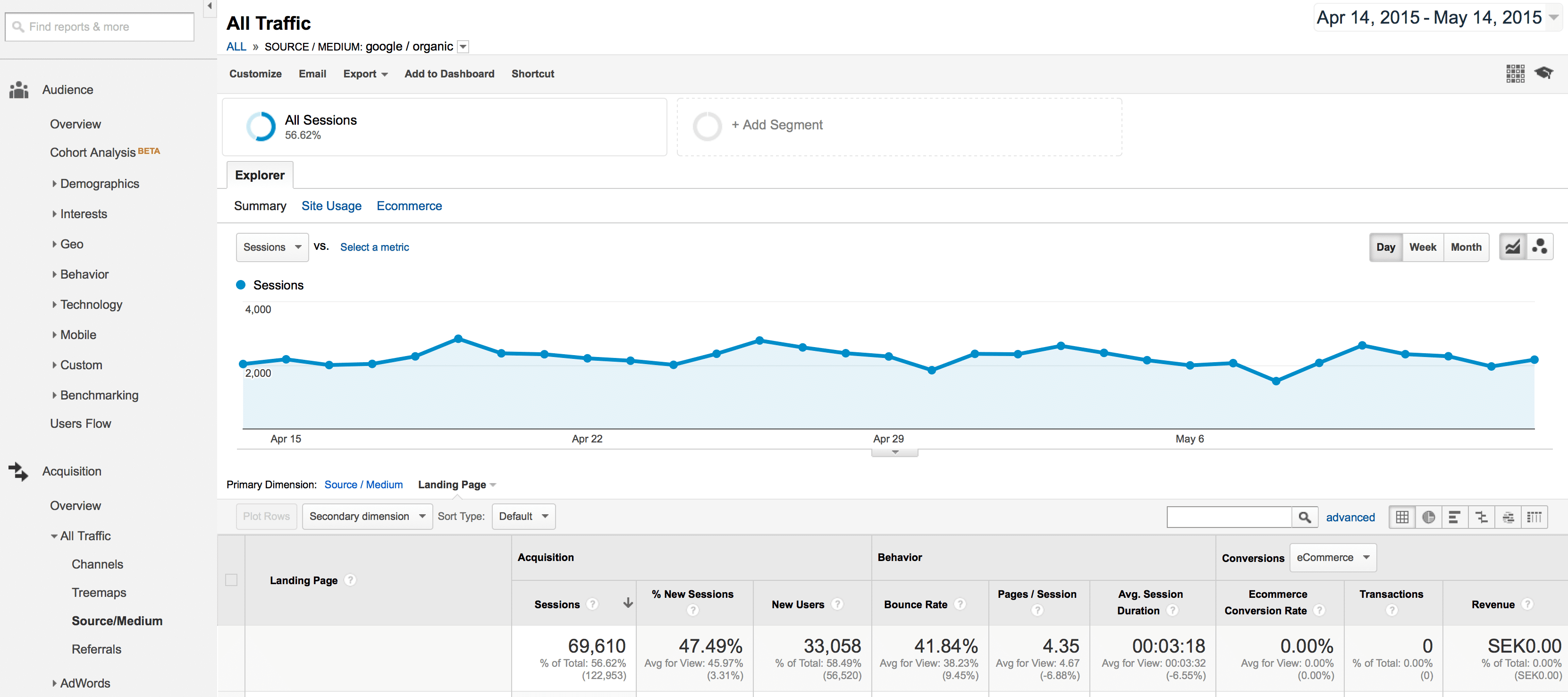This screenshot has width=1568, height=697.
Task: Set chart granularity to Week
Action: pos(1423,247)
